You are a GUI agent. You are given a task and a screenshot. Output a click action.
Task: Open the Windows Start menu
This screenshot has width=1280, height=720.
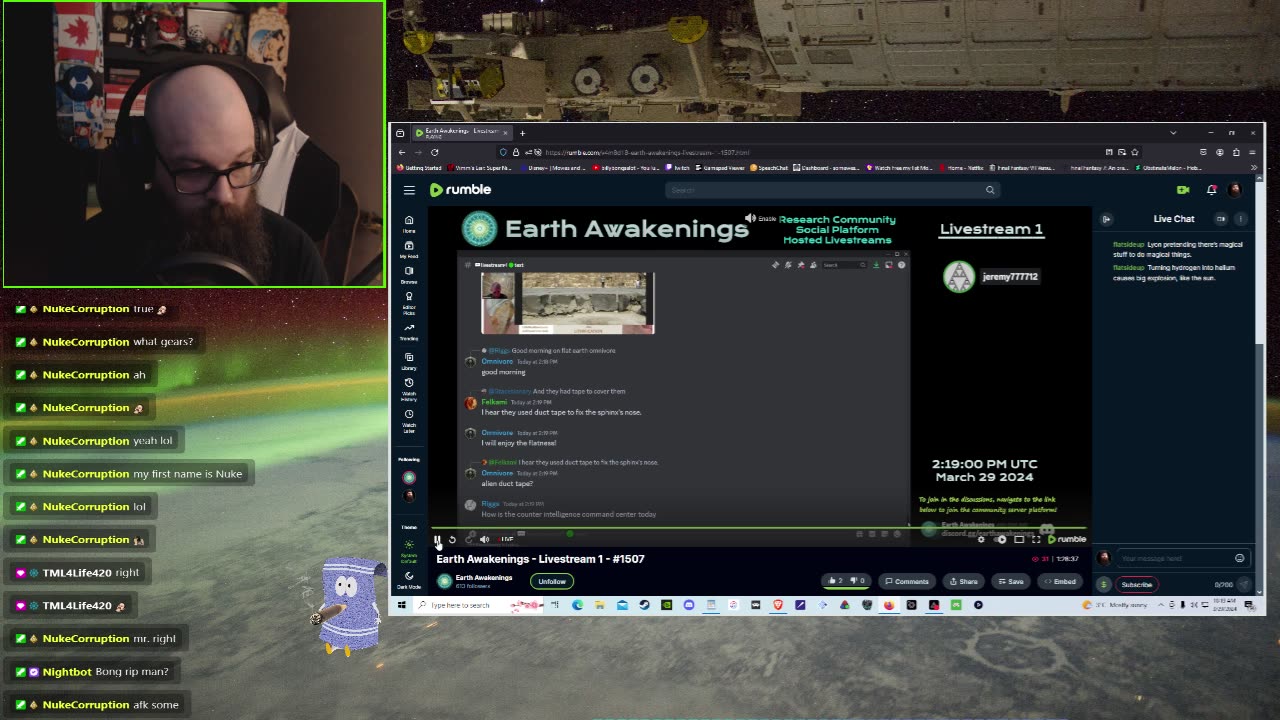[402, 605]
